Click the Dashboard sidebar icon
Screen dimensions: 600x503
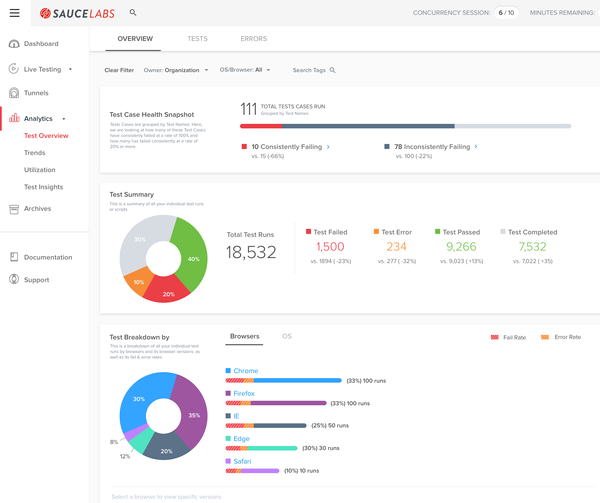pyautogui.click(x=14, y=44)
